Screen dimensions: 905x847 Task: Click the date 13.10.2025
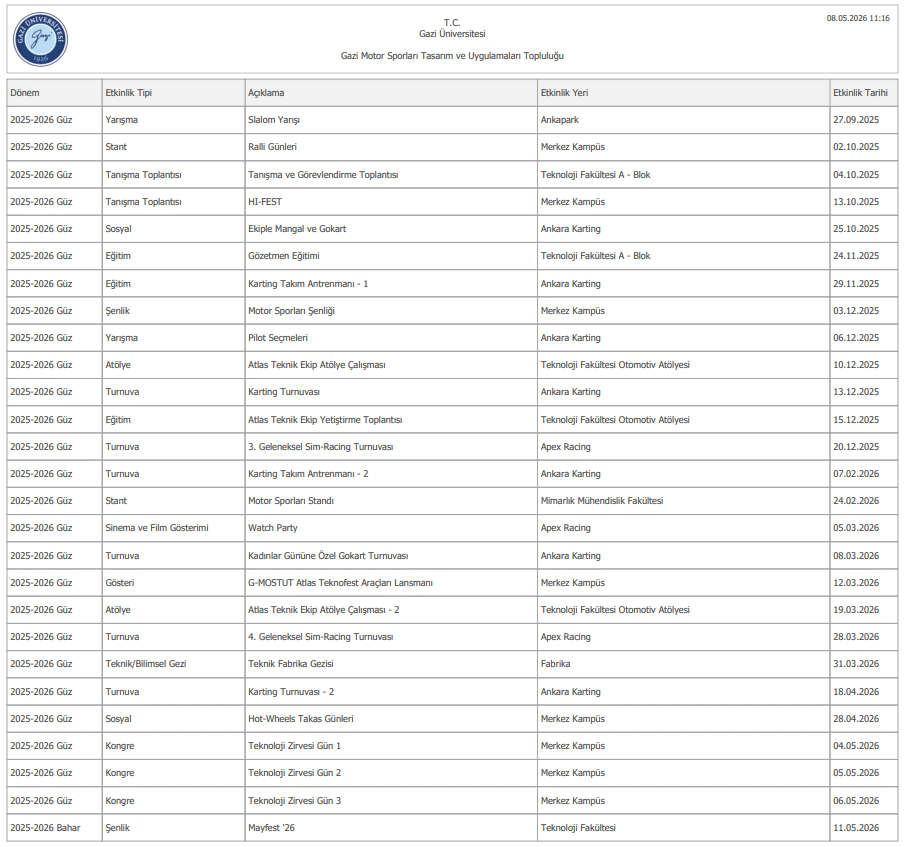[x=856, y=202]
